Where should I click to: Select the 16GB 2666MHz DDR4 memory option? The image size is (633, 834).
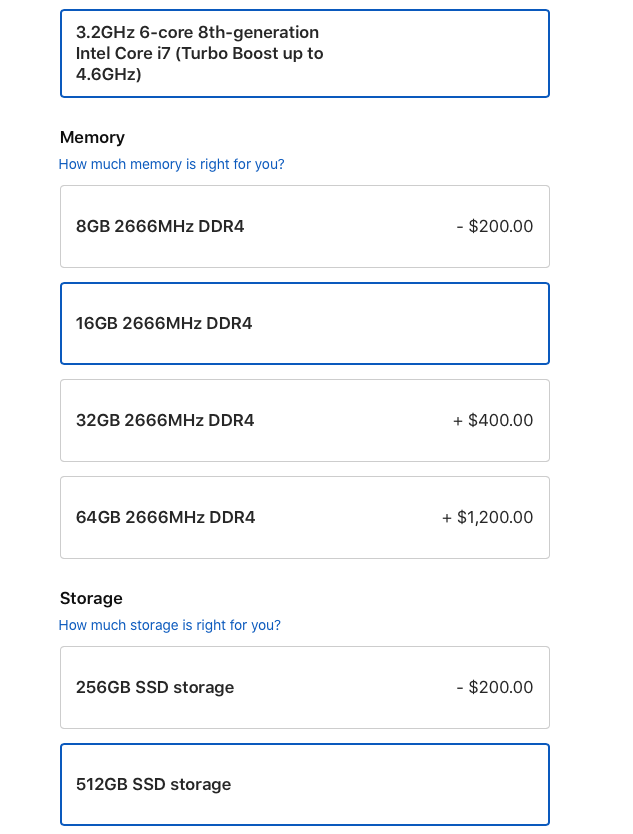[x=305, y=323]
